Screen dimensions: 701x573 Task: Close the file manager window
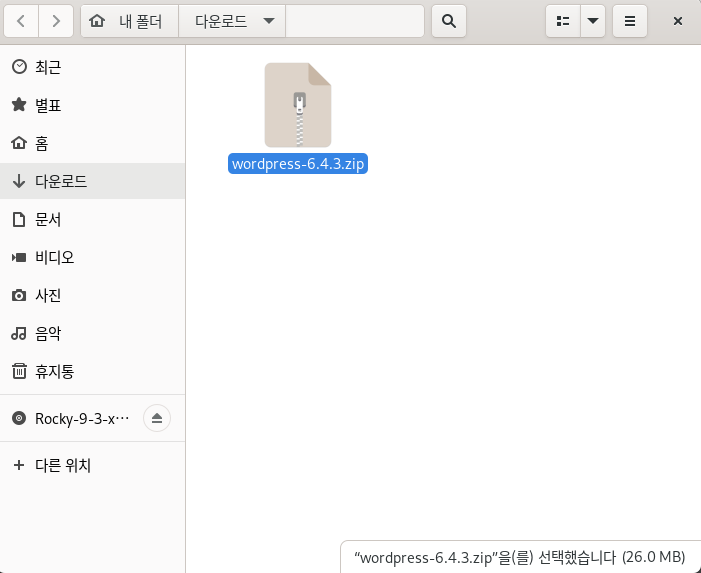pos(678,21)
